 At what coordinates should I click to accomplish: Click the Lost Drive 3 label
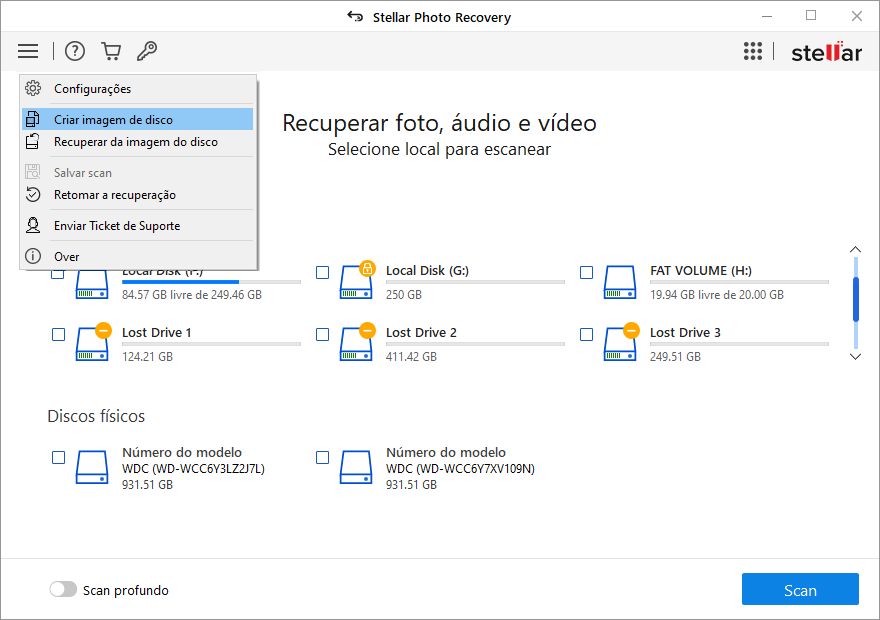(x=685, y=332)
